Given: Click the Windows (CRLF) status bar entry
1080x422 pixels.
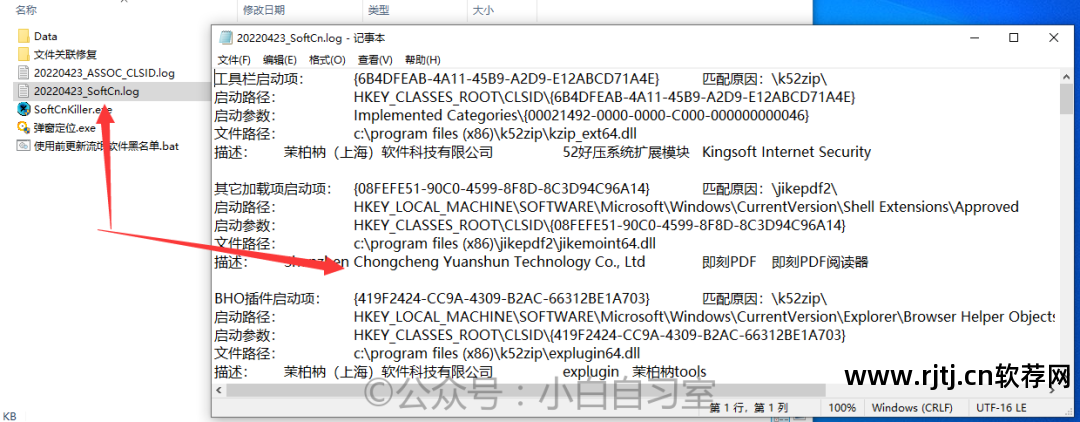Looking at the screenshot, I should pos(911,408).
